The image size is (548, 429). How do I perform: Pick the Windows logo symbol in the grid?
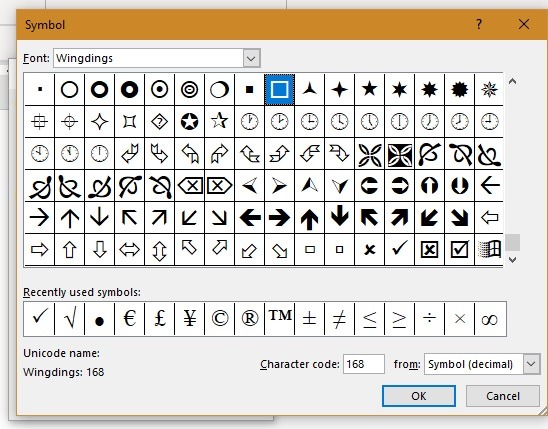(x=489, y=249)
